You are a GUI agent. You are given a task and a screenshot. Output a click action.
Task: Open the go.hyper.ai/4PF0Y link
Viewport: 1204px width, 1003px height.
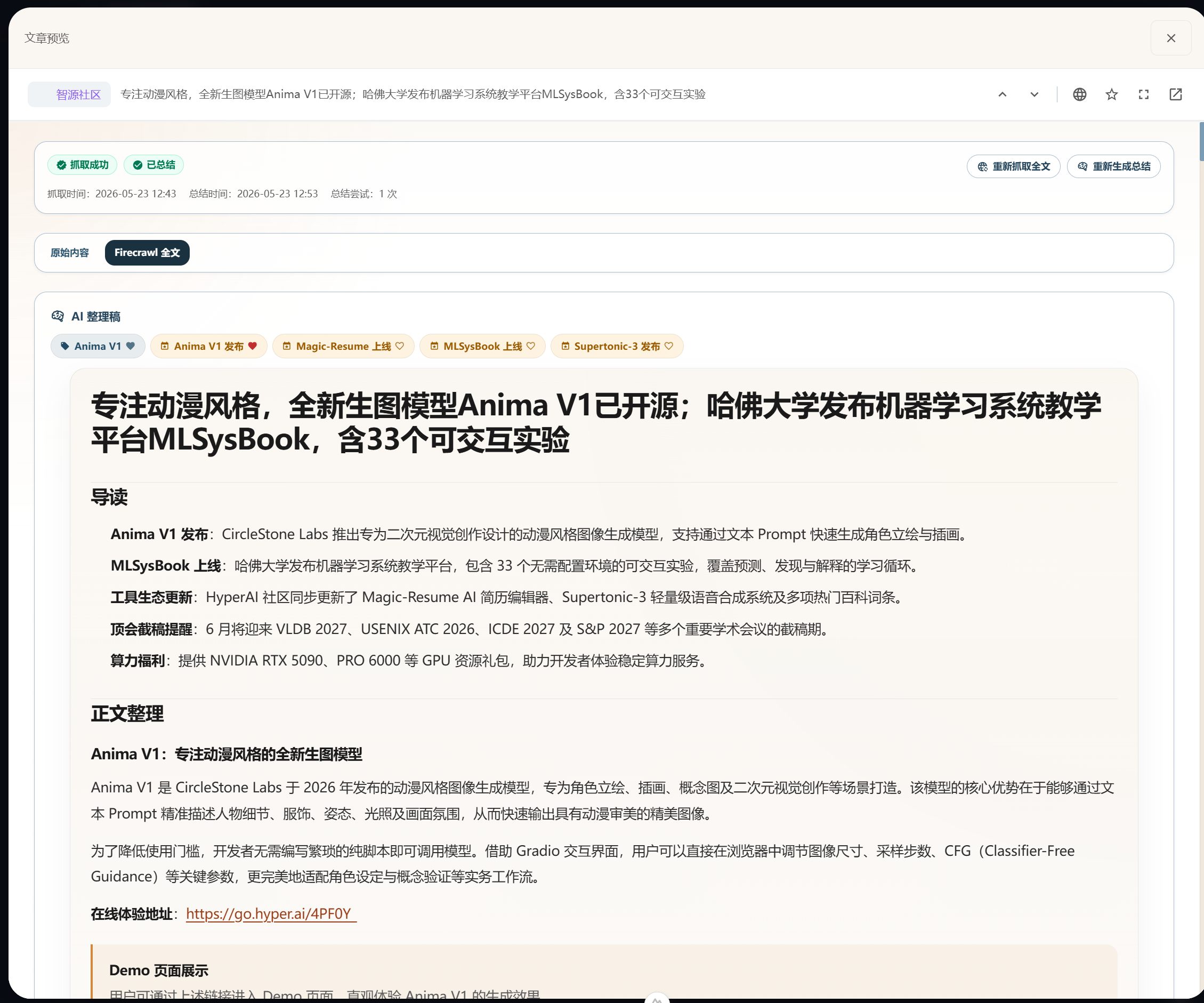pos(271,913)
